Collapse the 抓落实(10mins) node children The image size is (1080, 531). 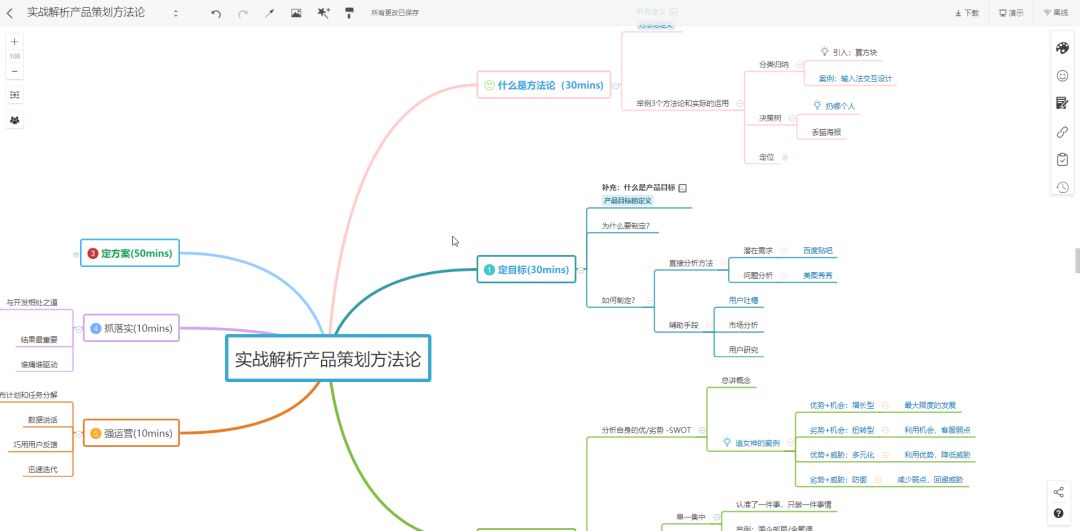(x=79, y=329)
